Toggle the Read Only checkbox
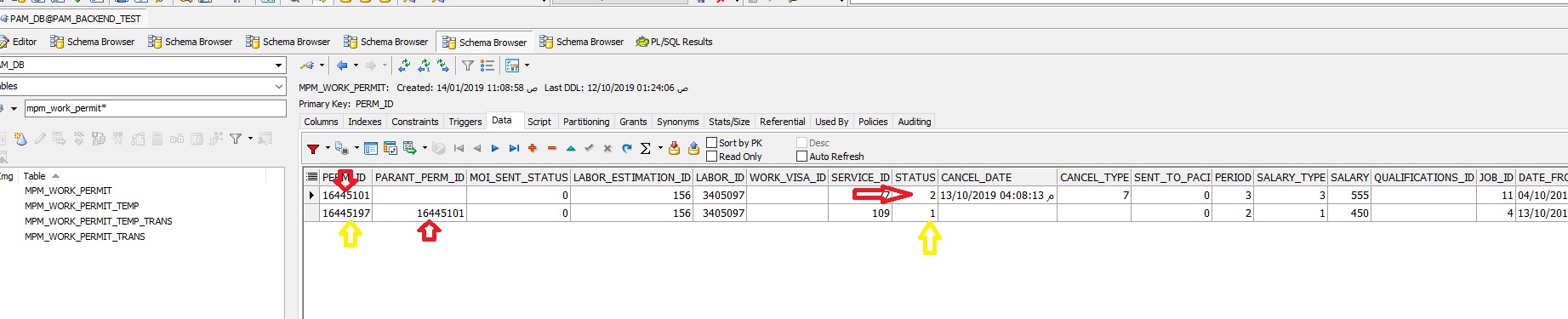Viewport: 1568px width, 319px height. pos(712,157)
